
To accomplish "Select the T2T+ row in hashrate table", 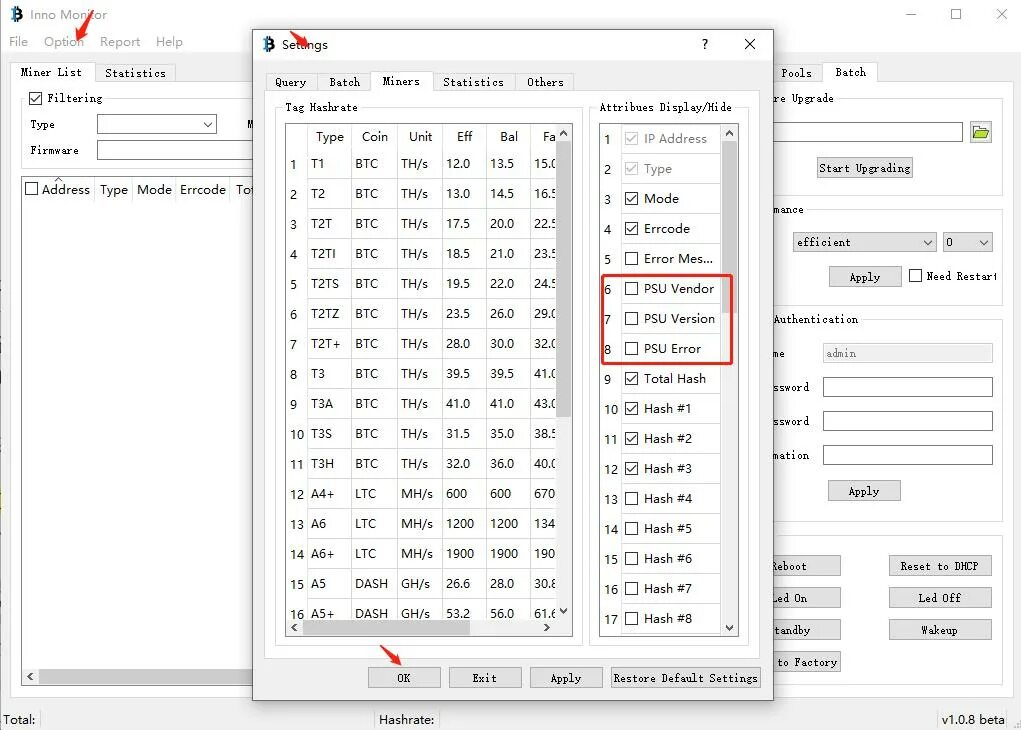I will tap(421, 343).
